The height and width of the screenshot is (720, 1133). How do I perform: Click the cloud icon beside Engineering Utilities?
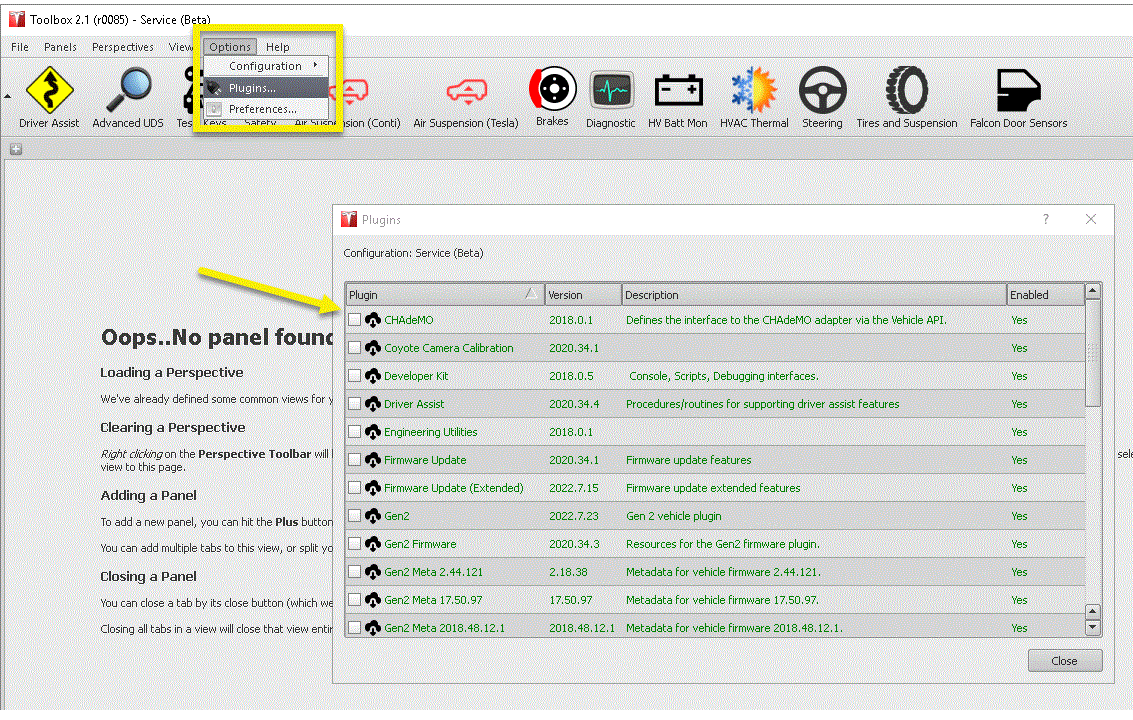(373, 432)
